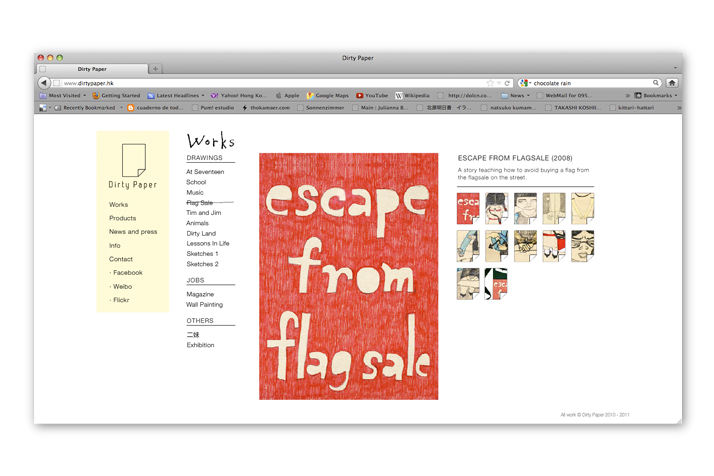Click the browser home icon
The image size is (714, 476).
[672, 83]
